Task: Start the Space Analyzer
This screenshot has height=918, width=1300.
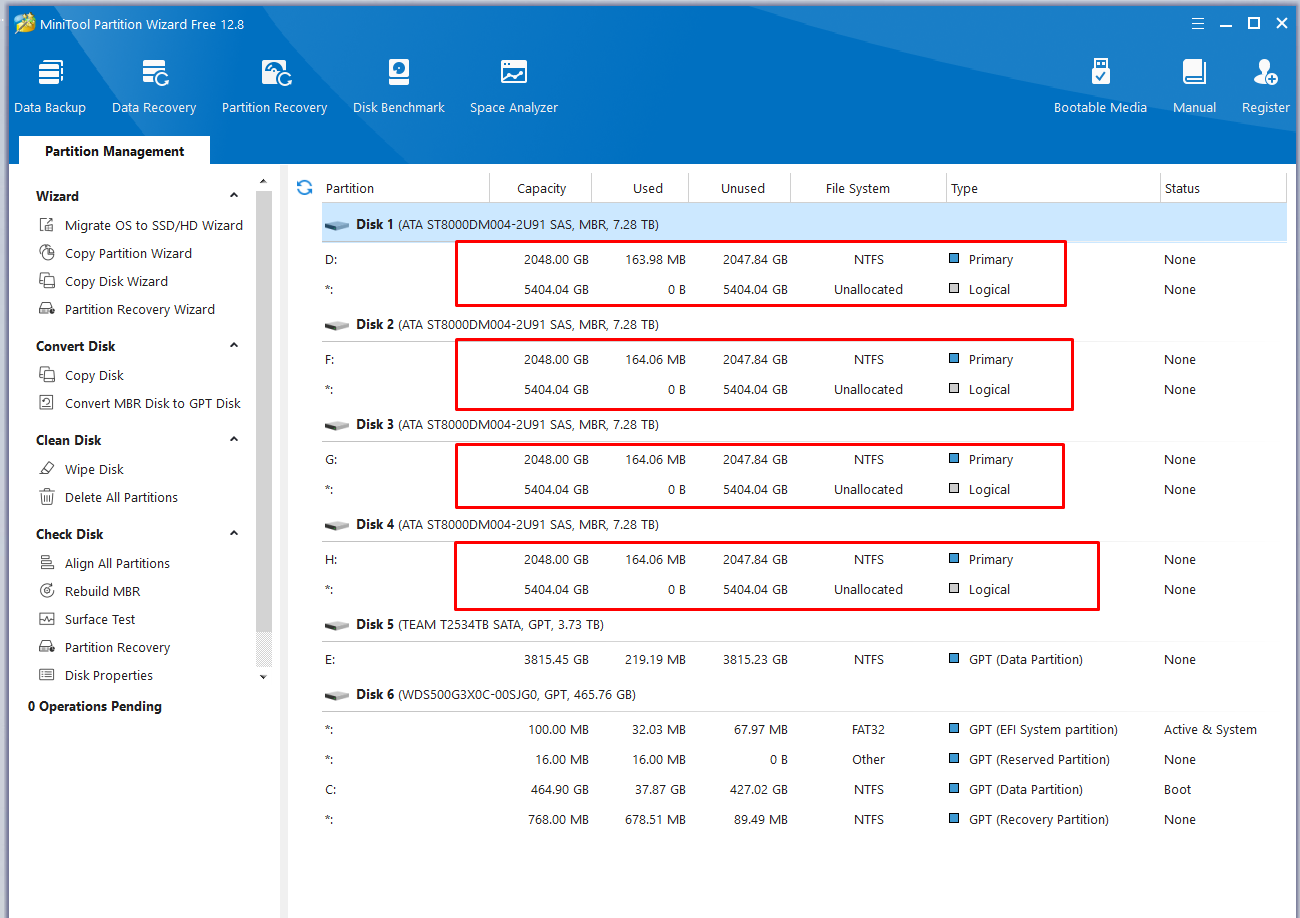Action: pyautogui.click(x=514, y=87)
